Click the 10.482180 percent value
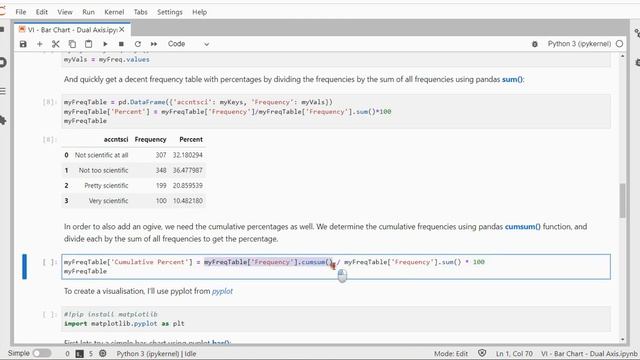Image resolution: width=640 pixels, height=360 pixels. 188,201
